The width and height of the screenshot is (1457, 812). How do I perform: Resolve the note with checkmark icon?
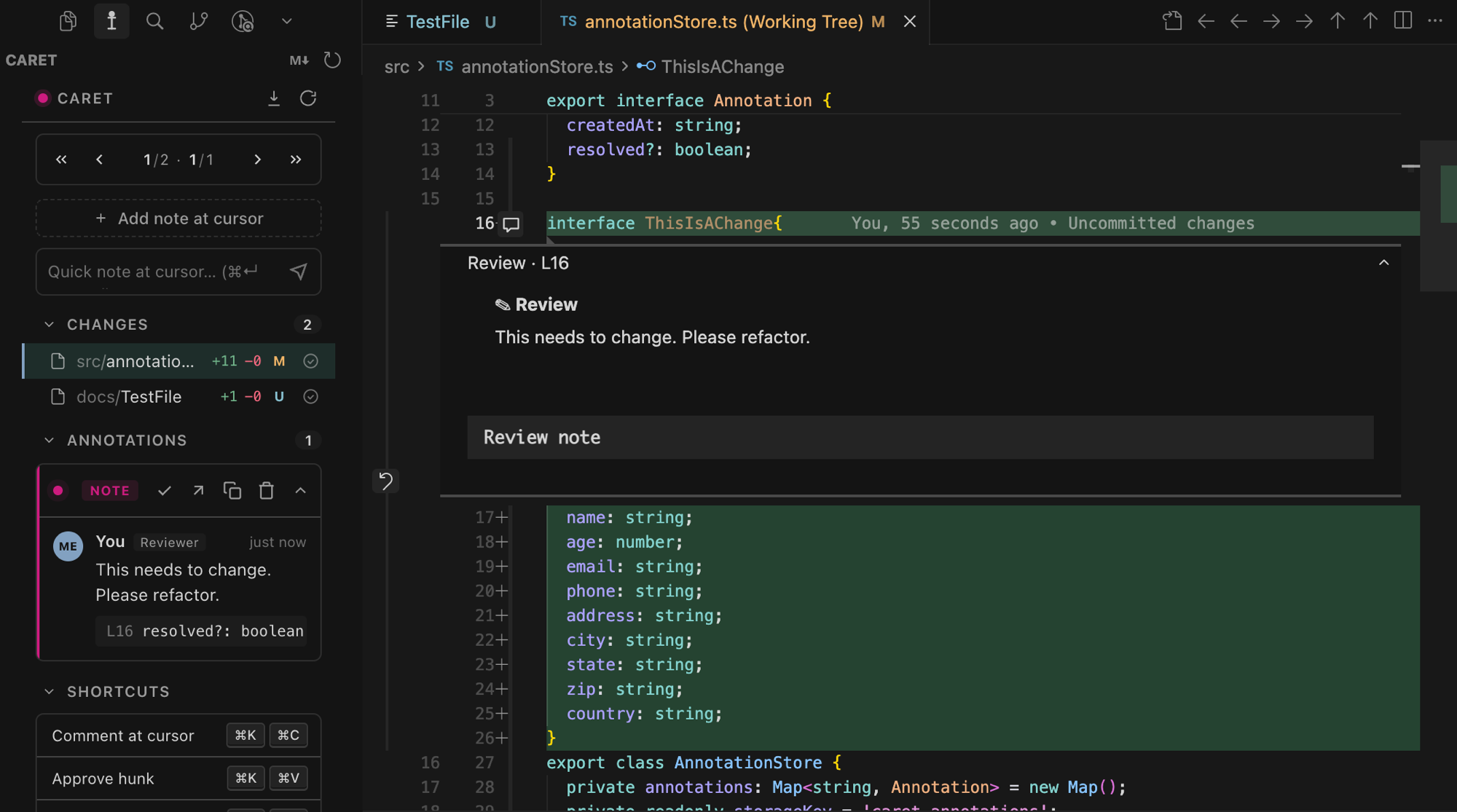[165, 491]
